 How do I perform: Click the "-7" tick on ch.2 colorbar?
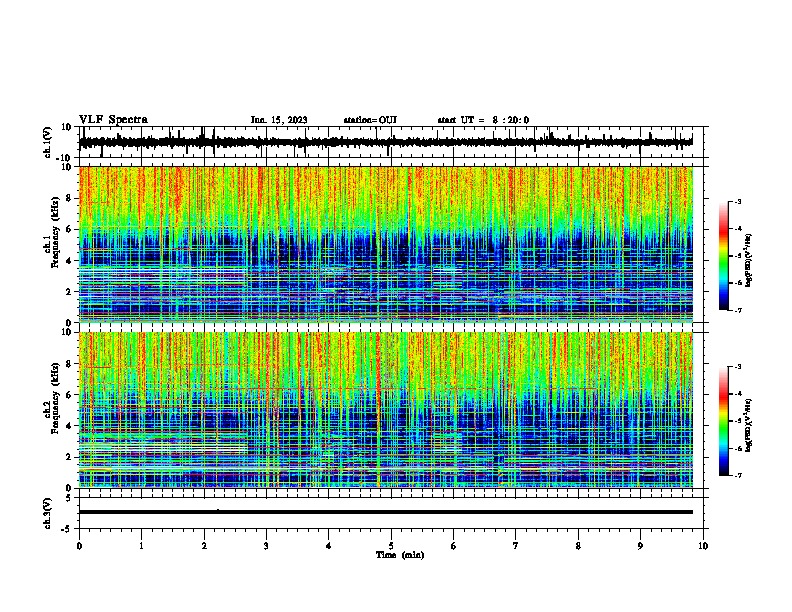click(737, 476)
